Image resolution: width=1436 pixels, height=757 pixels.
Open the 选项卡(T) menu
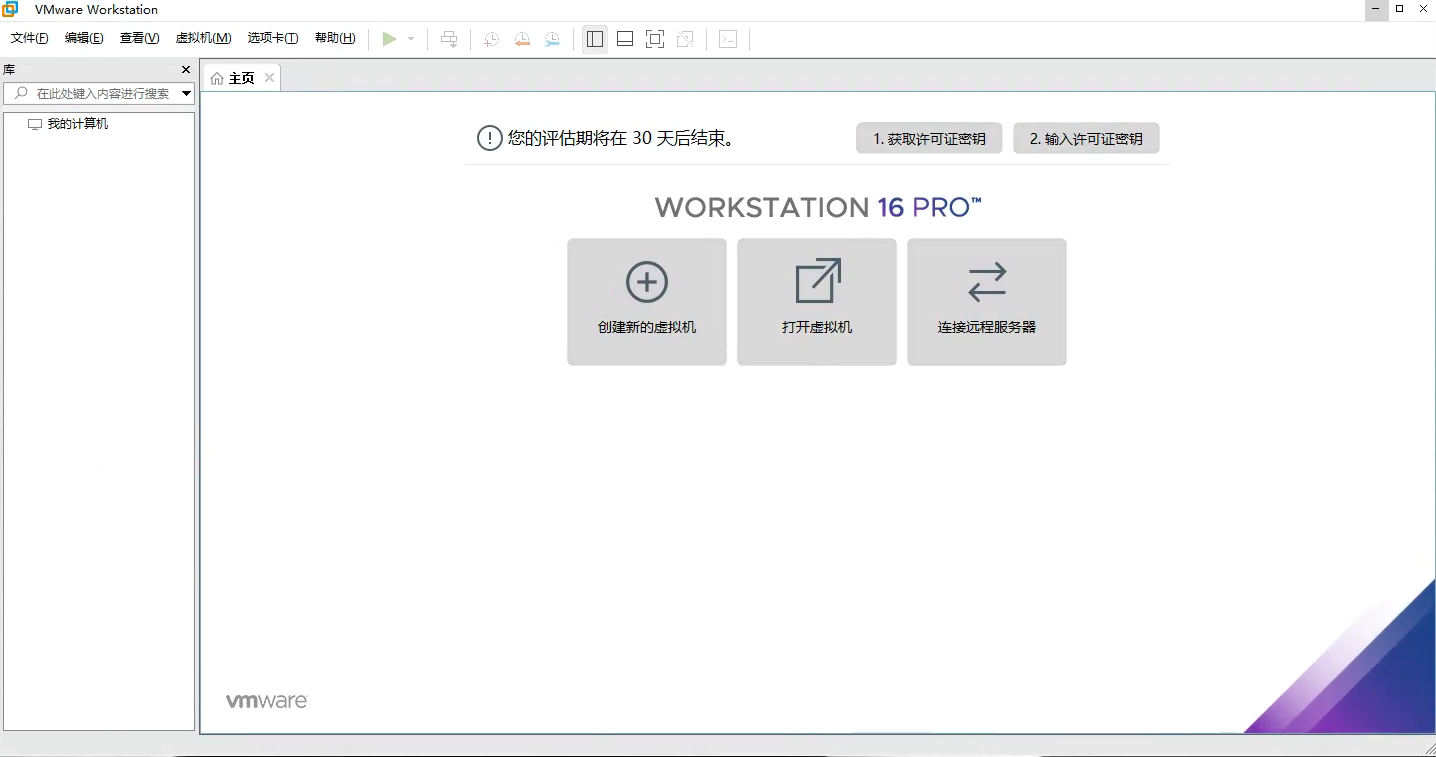273,38
